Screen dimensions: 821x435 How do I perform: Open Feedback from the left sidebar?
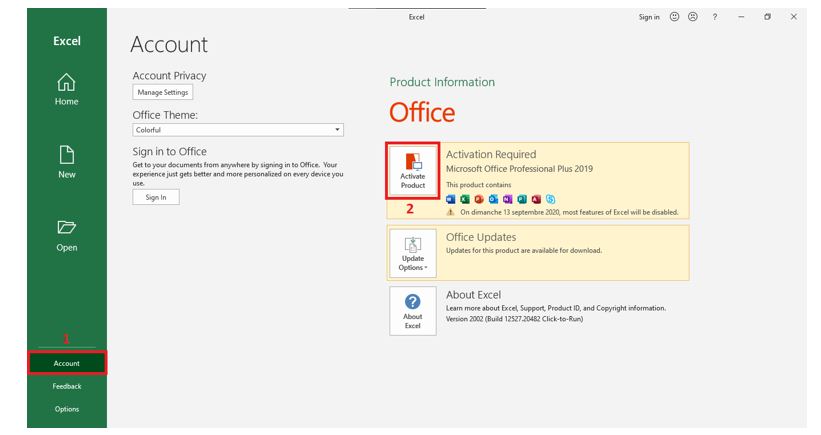[x=66, y=386]
